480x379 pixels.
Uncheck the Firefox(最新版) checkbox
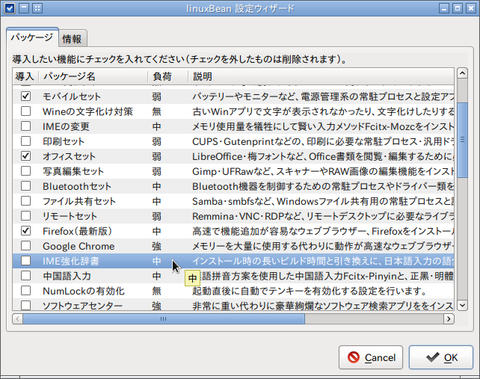(26, 231)
